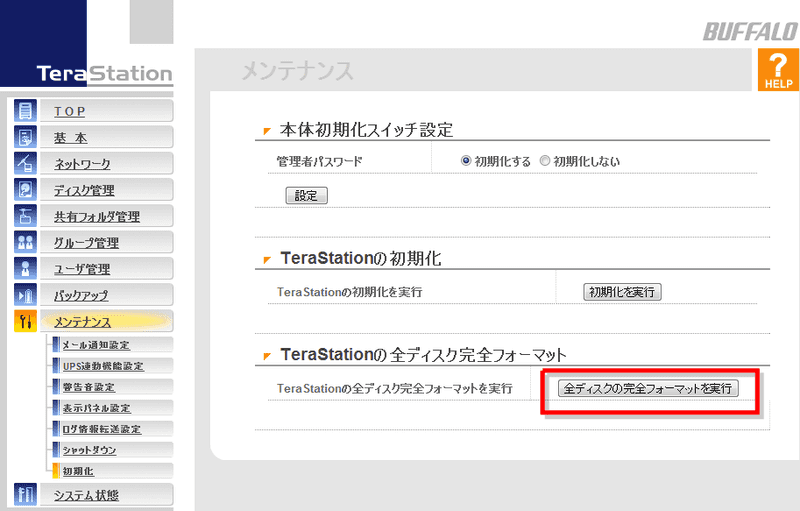This screenshot has width=800, height=511.
Task: Open 表示パネル設定 submenu link
Action: pos(96,408)
